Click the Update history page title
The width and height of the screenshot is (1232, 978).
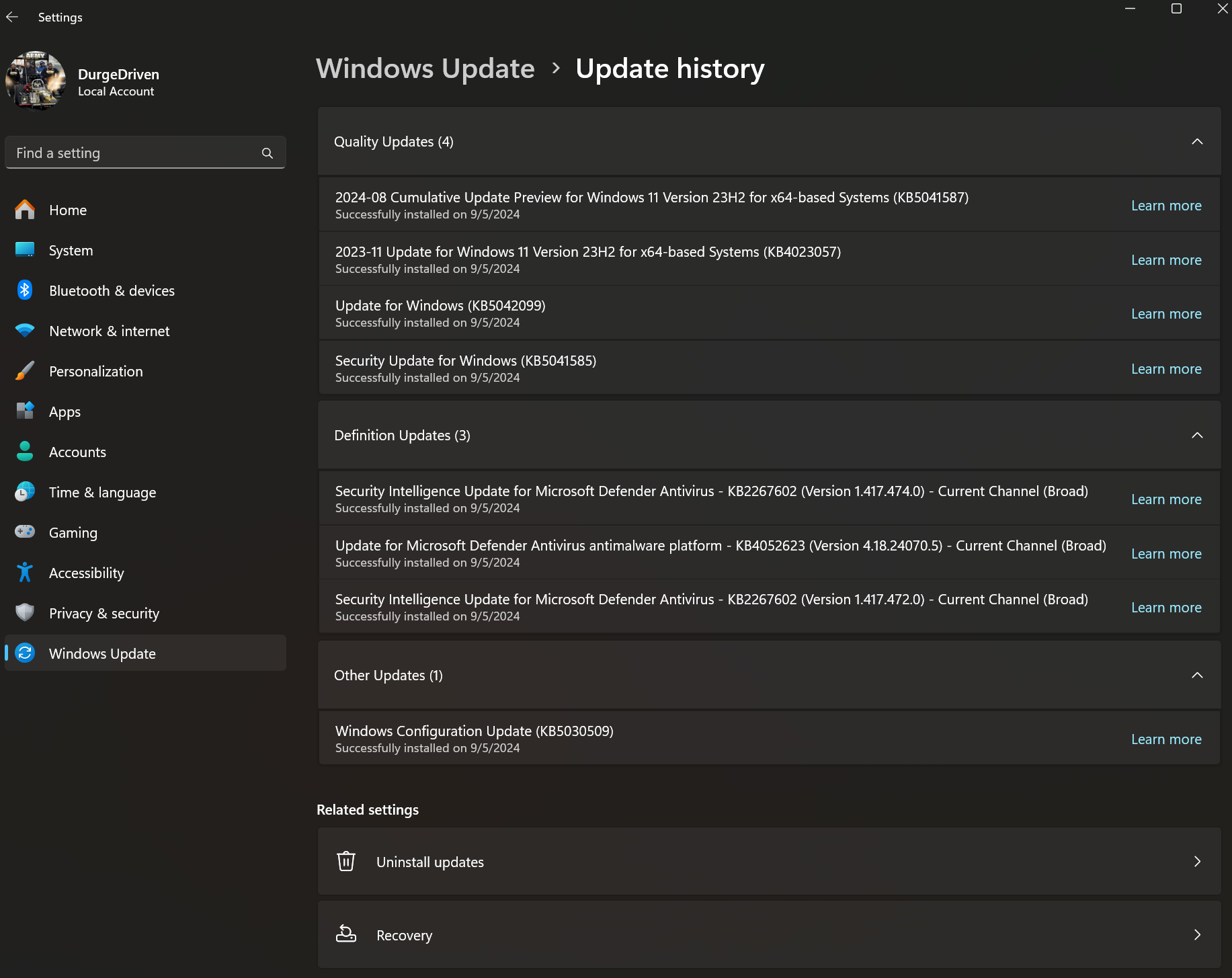[670, 69]
